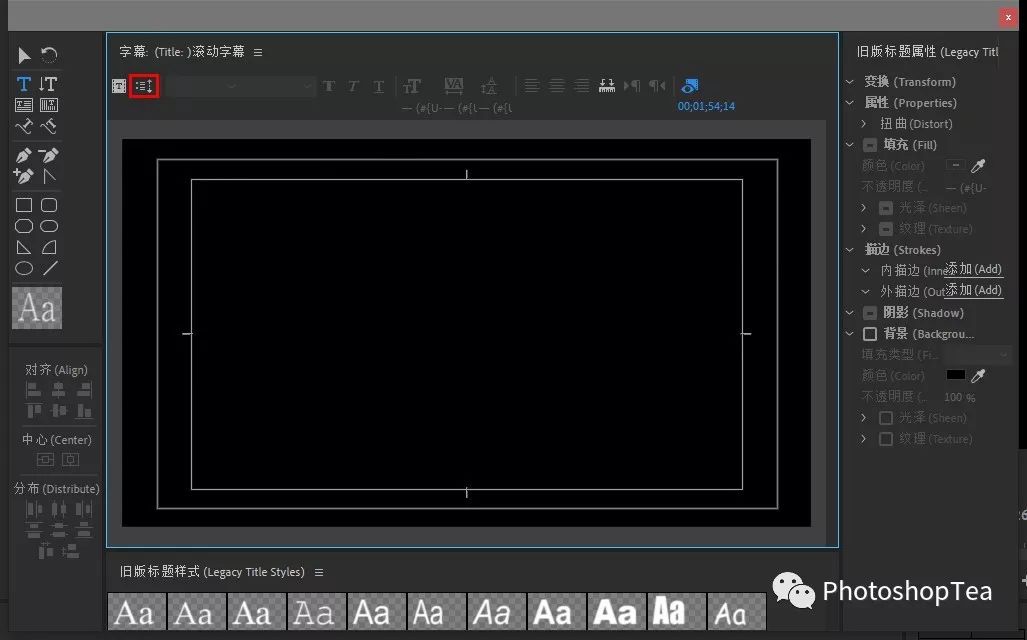1027x640 pixels.
Task: Center align text
Action: (x=557, y=86)
